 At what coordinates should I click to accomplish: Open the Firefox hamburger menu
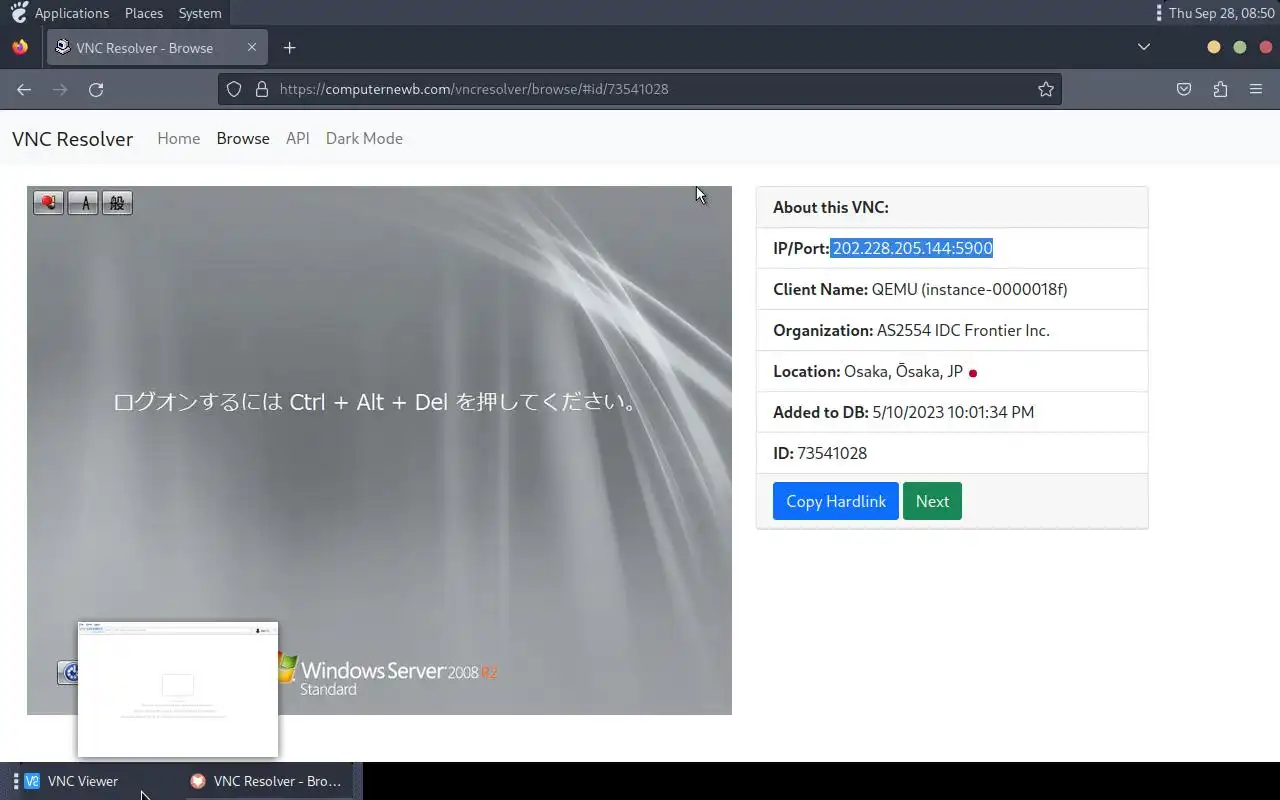1256,89
